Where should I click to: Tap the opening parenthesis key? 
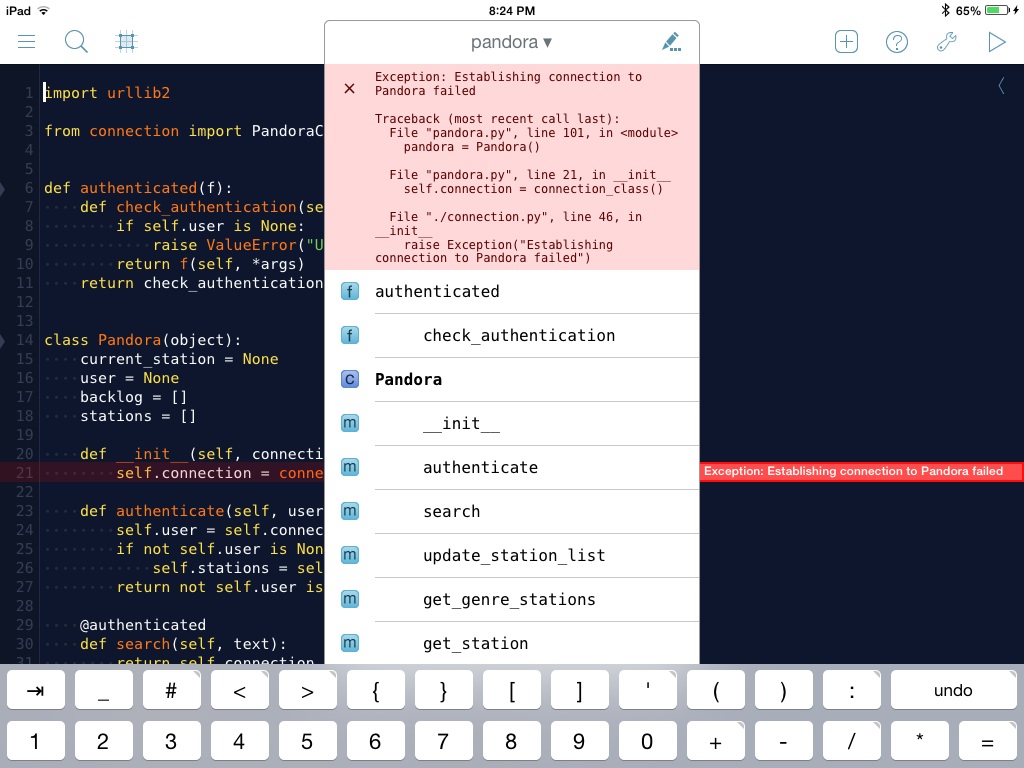tap(716, 690)
